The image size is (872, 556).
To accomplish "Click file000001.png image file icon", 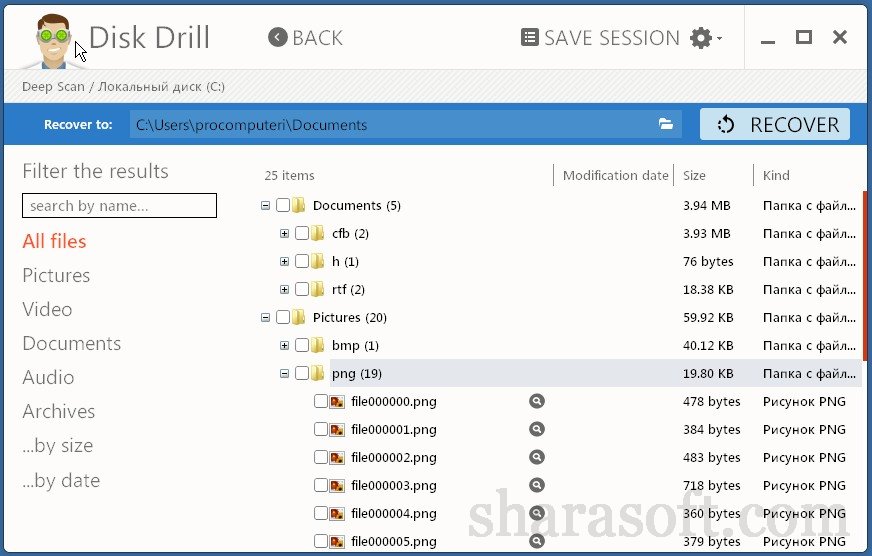I will (337, 429).
